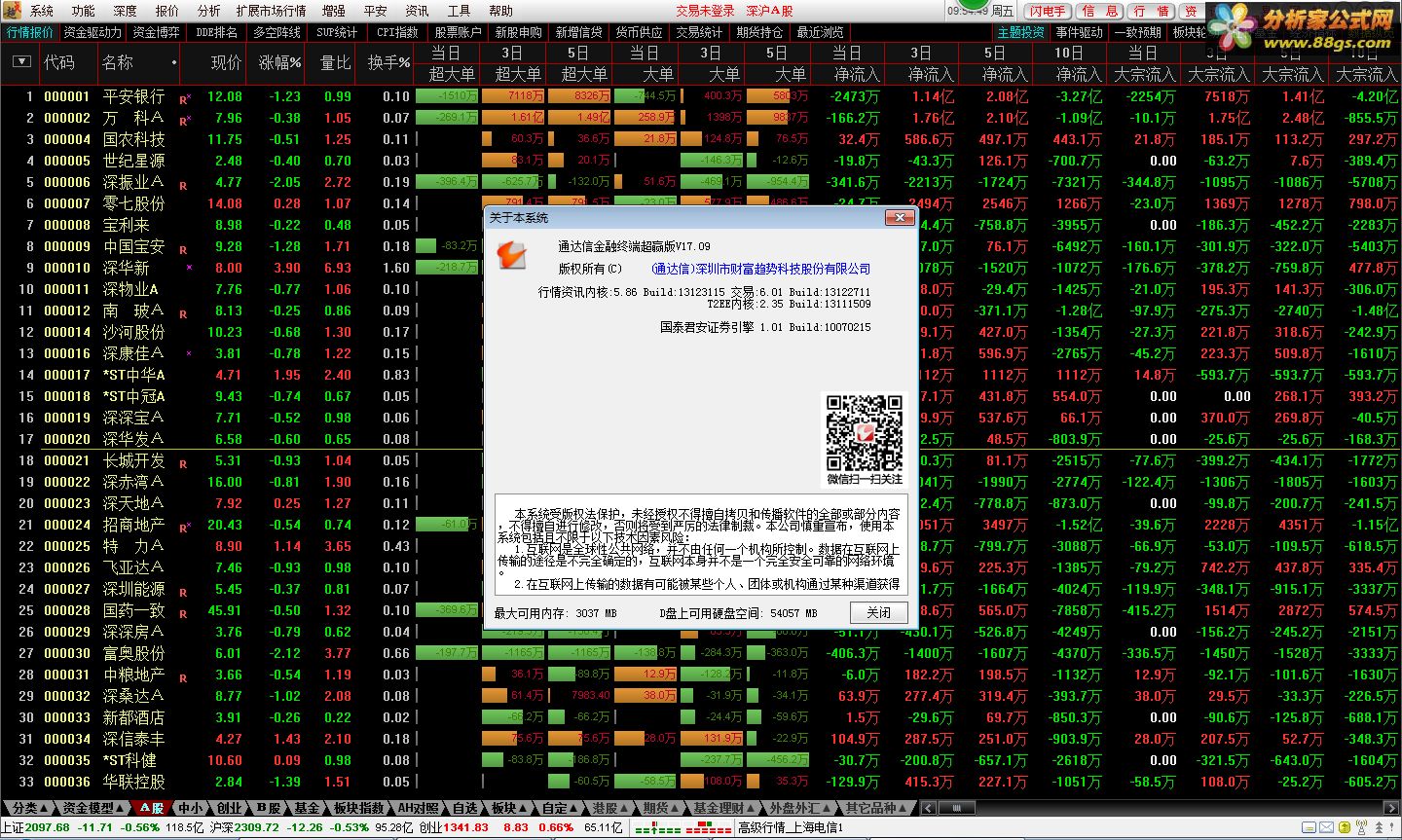Click the 闪电手 toolbar button

click(x=1048, y=12)
